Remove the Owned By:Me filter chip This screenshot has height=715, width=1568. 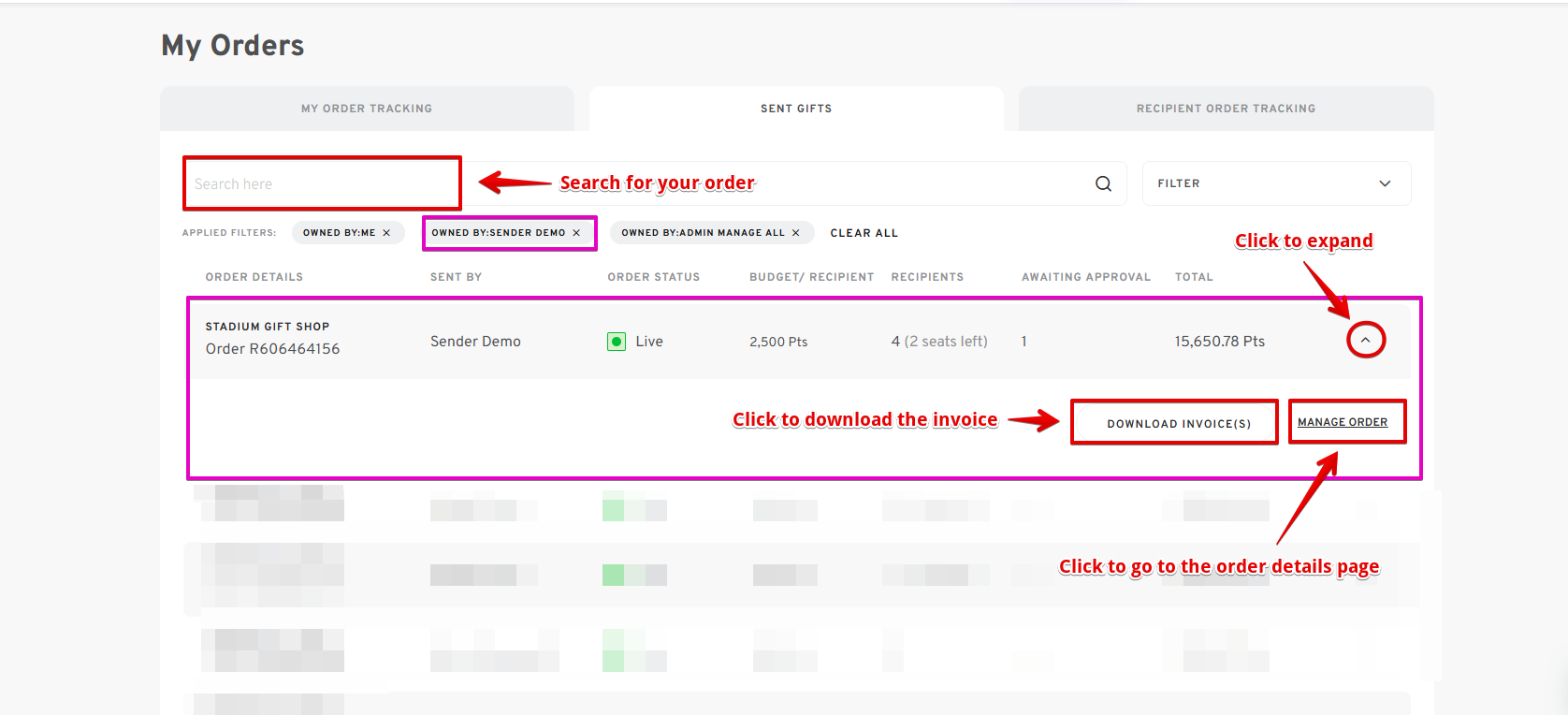(x=386, y=233)
